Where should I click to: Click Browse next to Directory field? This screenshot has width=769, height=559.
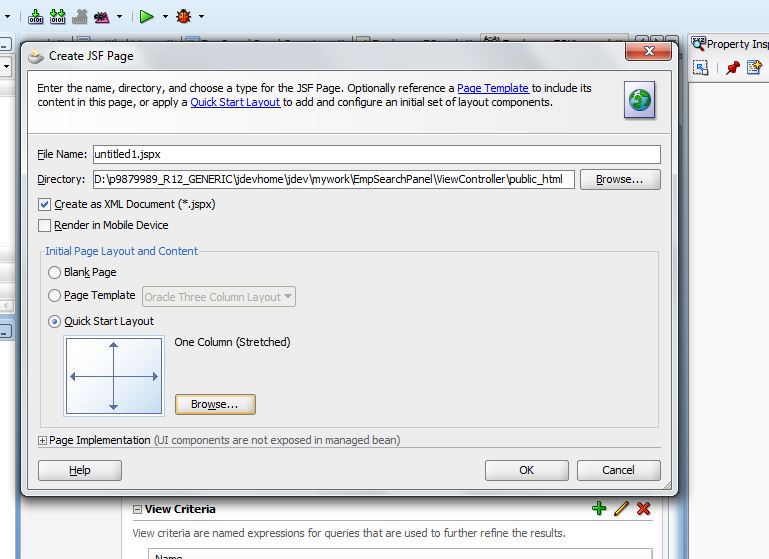click(x=620, y=179)
